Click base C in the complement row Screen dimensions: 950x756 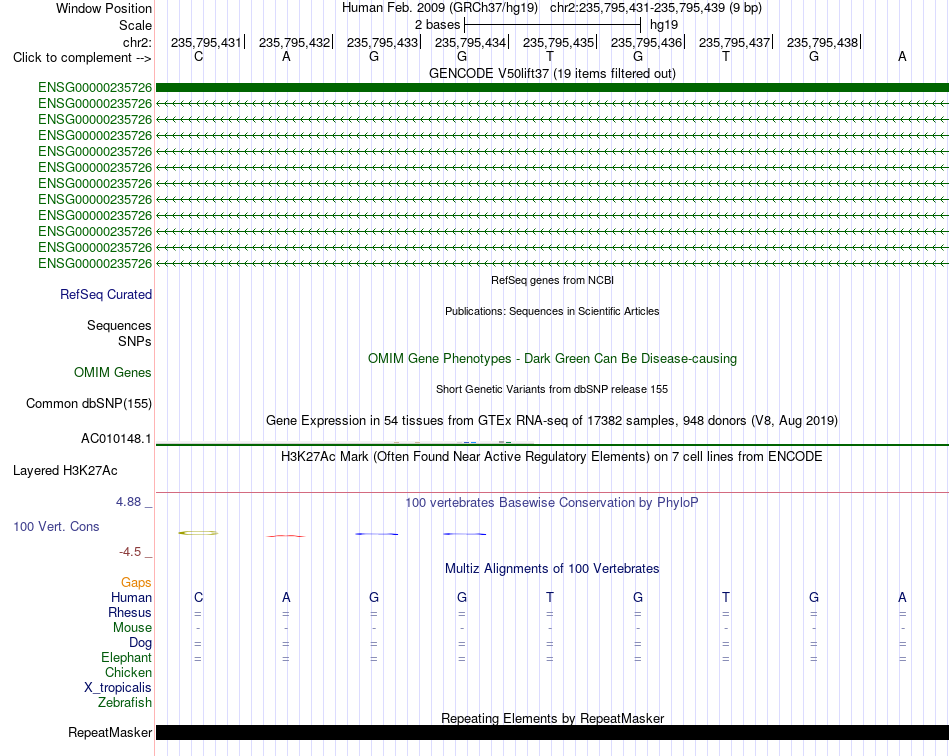click(198, 57)
